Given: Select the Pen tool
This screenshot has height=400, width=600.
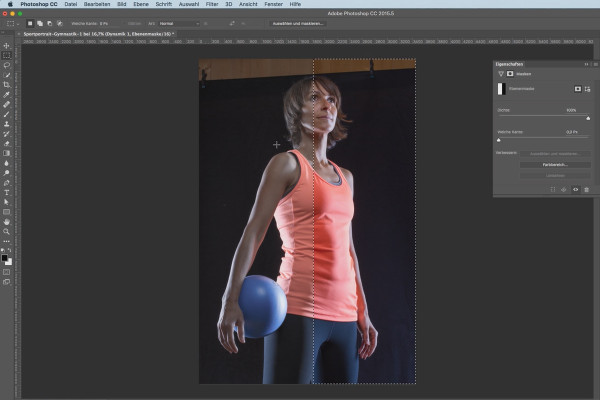Looking at the screenshot, I should click(x=7, y=183).
